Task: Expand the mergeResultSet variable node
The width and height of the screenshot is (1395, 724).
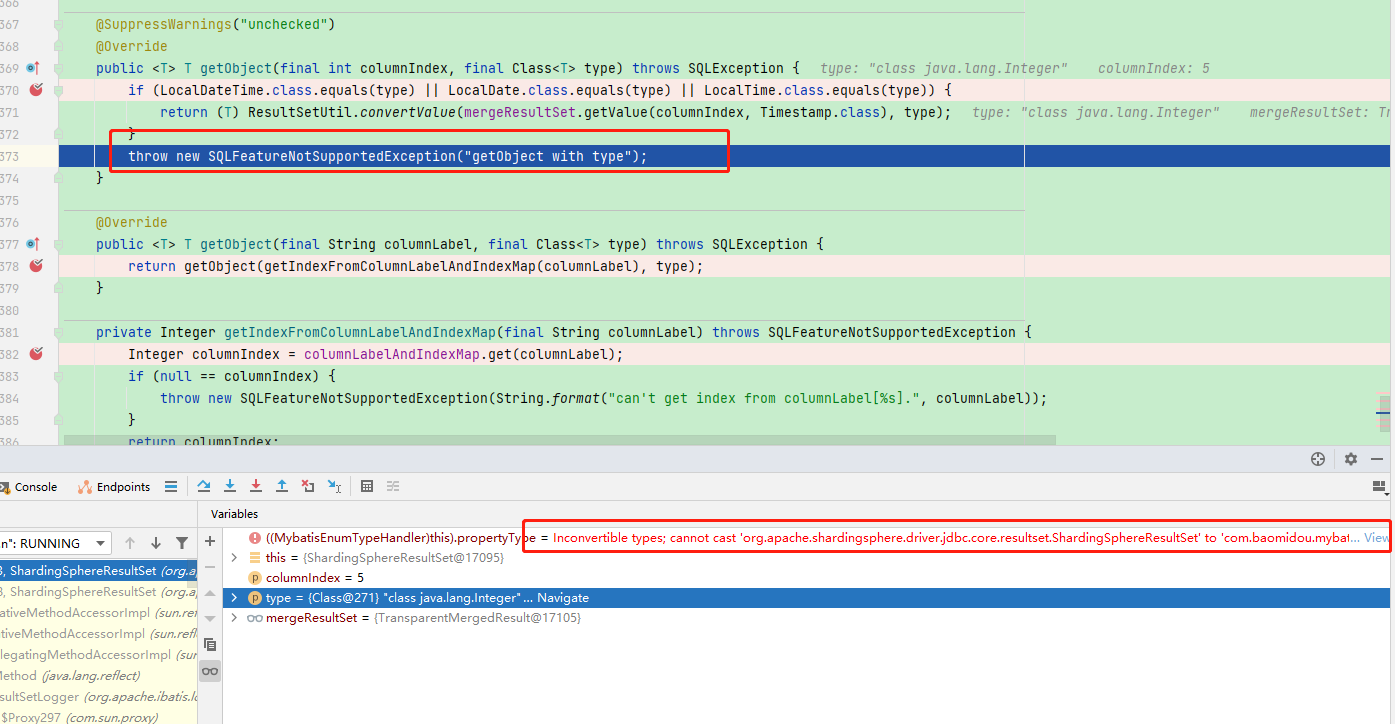Action: (233, 617)
